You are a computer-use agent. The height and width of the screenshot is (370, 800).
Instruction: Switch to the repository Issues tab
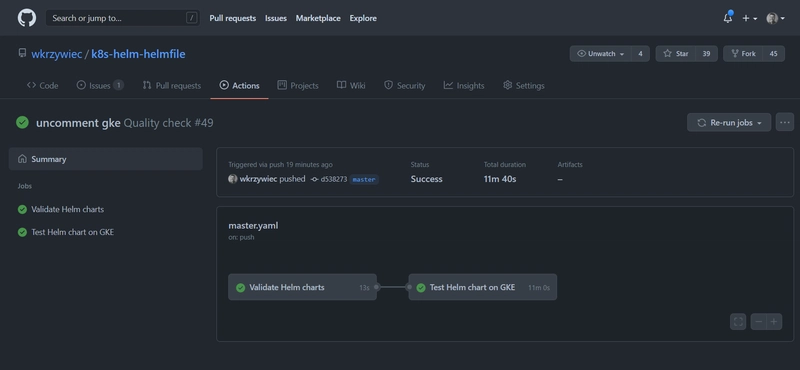(x=100, y=86)
